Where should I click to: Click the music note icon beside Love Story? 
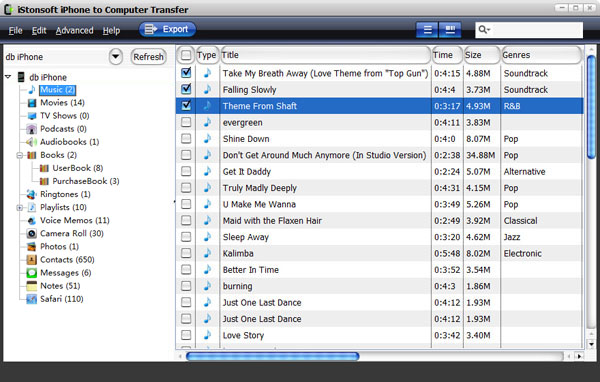207,335
